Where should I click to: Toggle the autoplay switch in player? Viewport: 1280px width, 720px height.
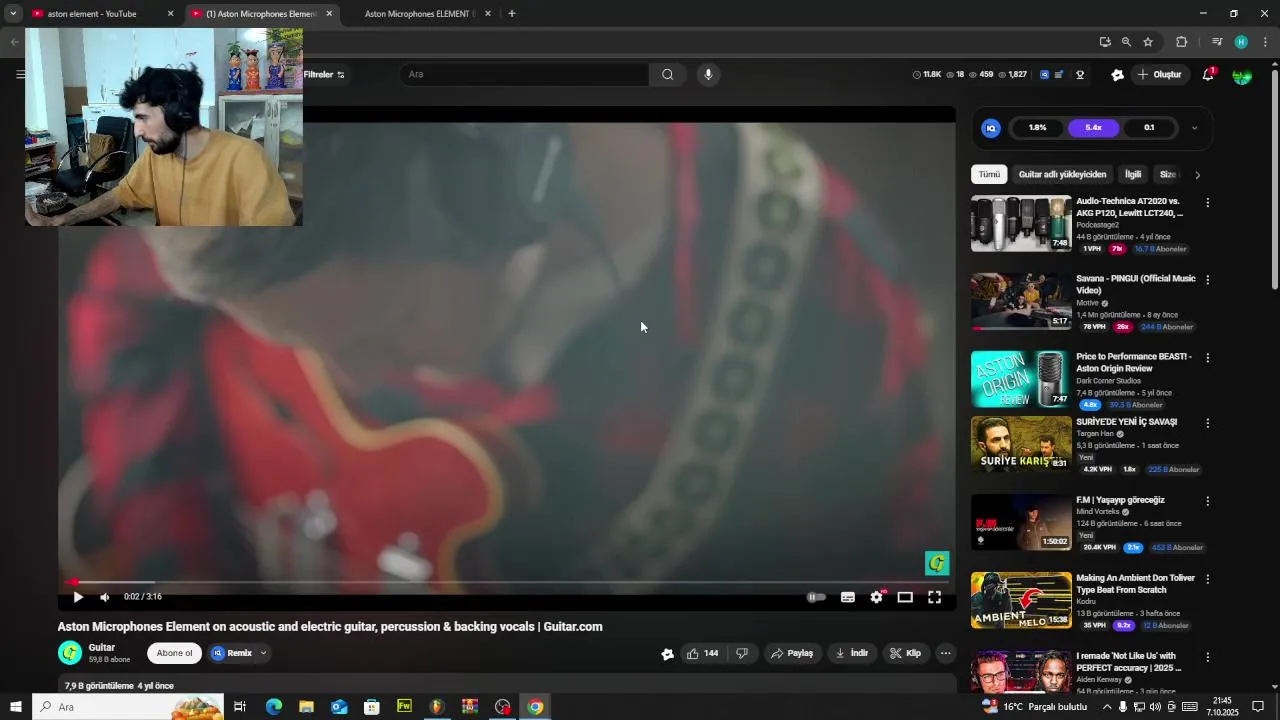[817, 597]
